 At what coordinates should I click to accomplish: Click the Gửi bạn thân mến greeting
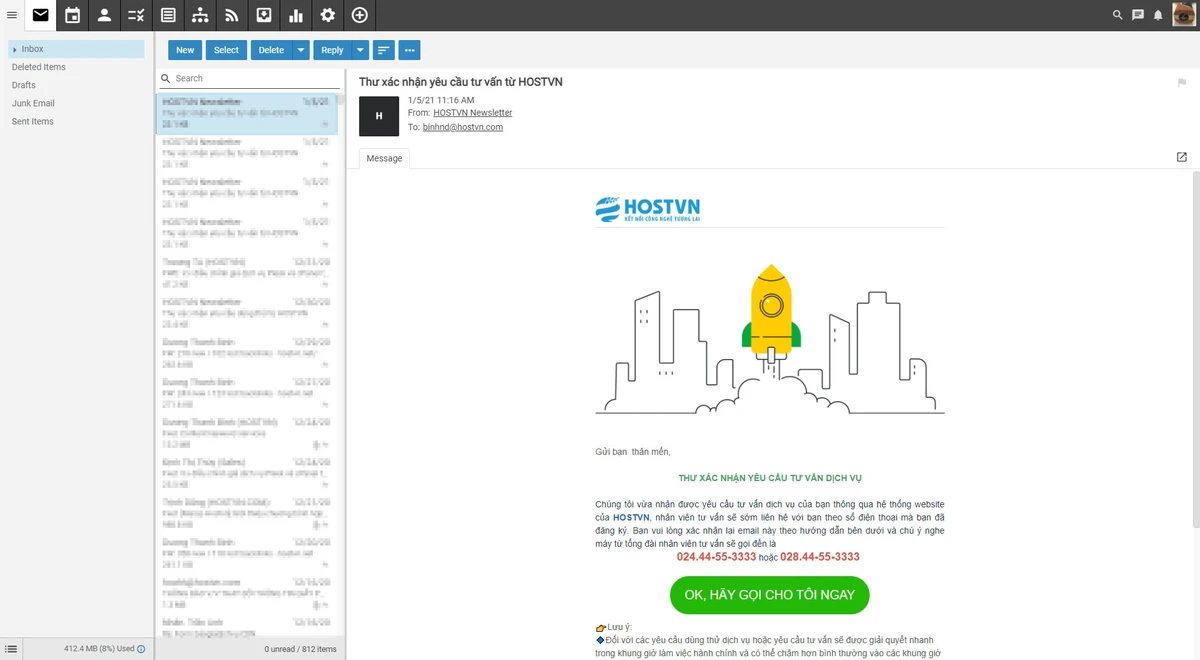pos(633,452)
